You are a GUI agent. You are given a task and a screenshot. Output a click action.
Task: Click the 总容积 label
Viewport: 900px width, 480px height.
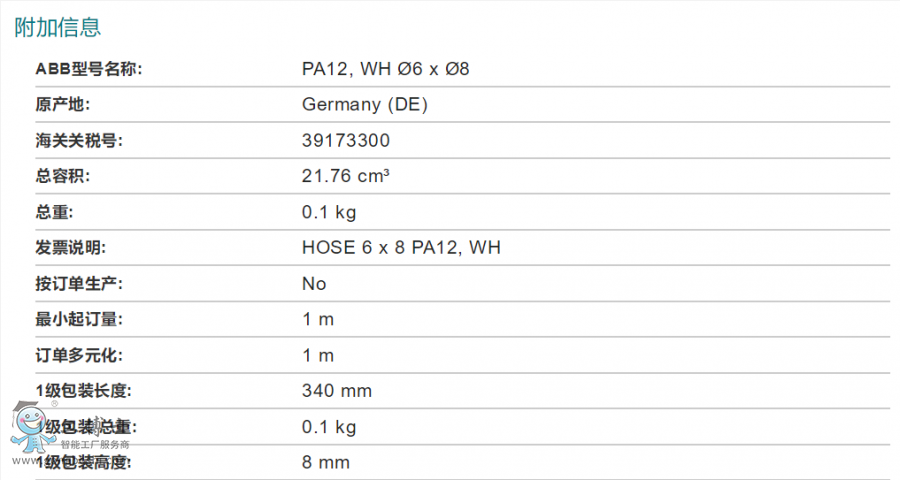(63, 176)
